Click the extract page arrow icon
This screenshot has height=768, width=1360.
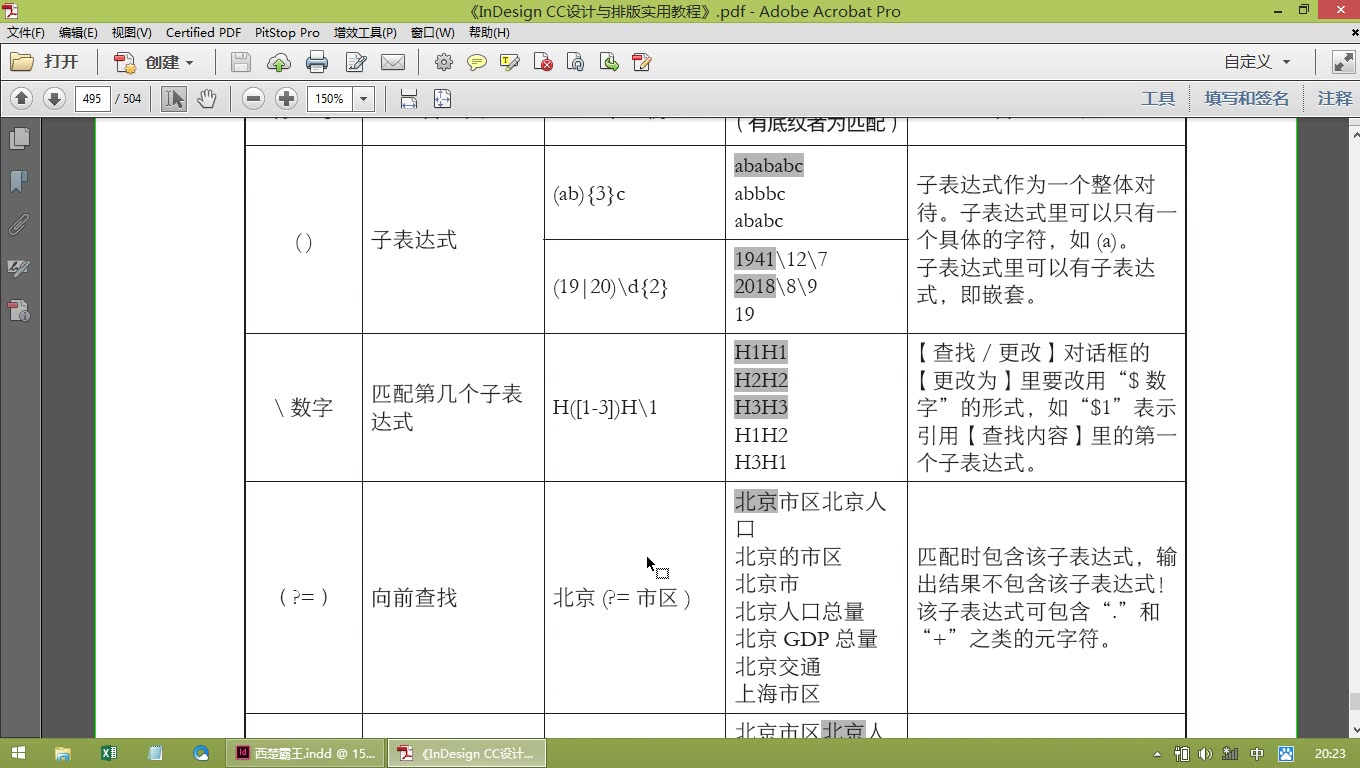(x=609, y=62)
